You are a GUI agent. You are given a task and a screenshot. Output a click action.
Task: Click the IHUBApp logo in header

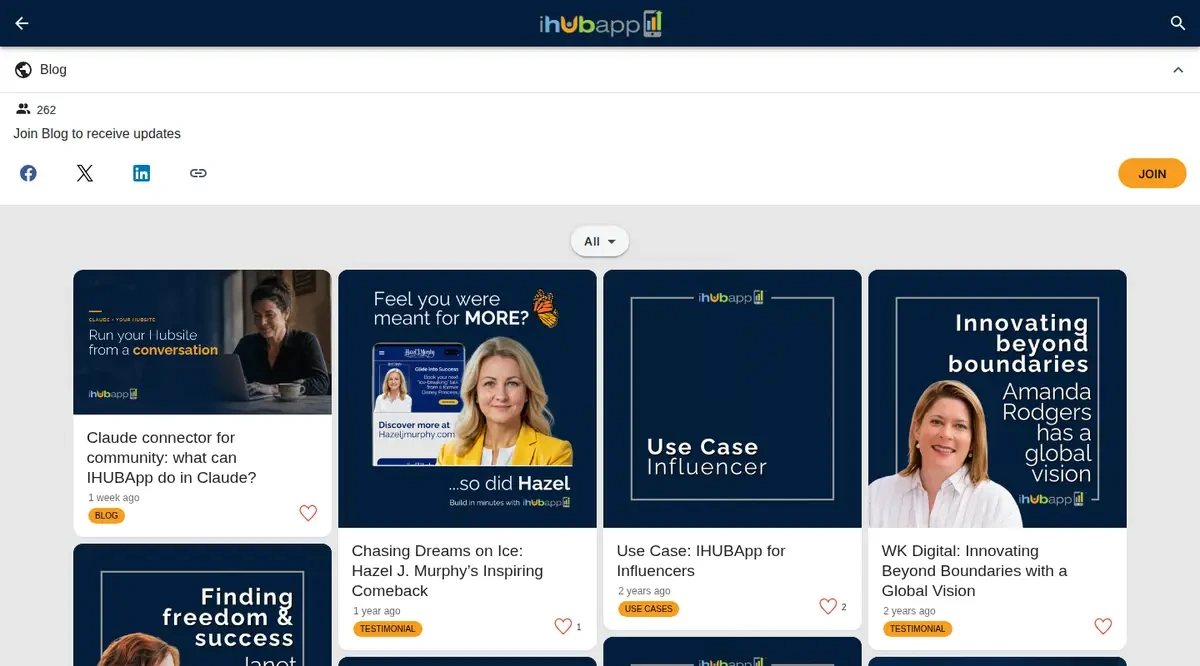click(600, 23)
